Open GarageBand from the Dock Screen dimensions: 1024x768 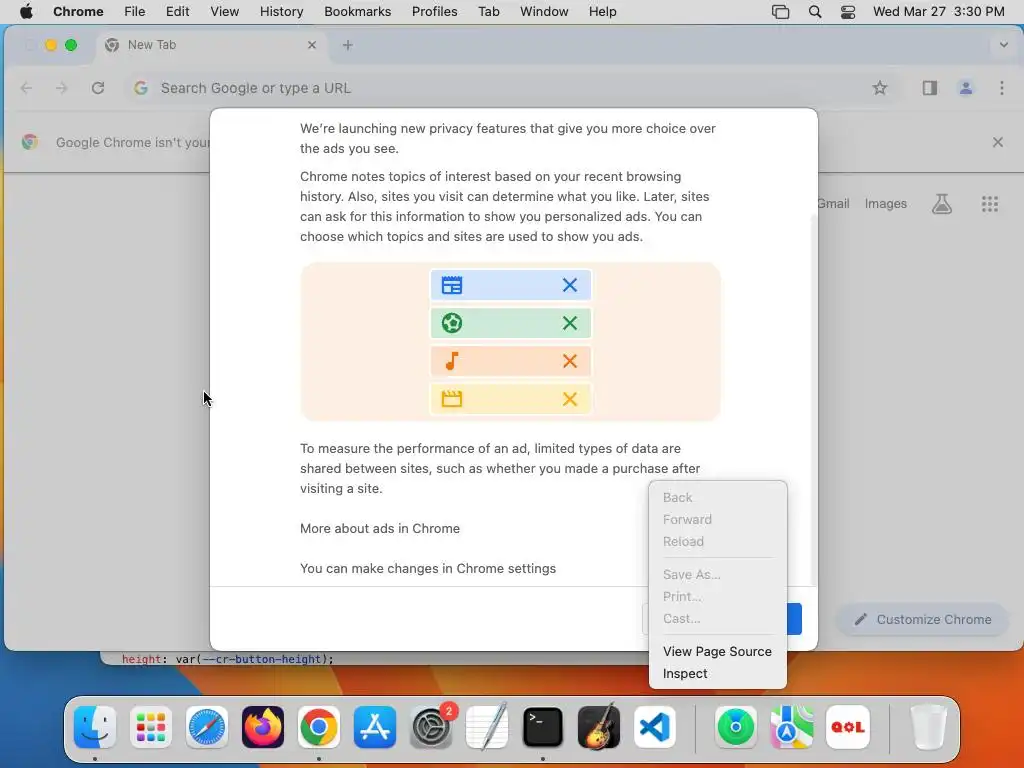click(599, 727)
